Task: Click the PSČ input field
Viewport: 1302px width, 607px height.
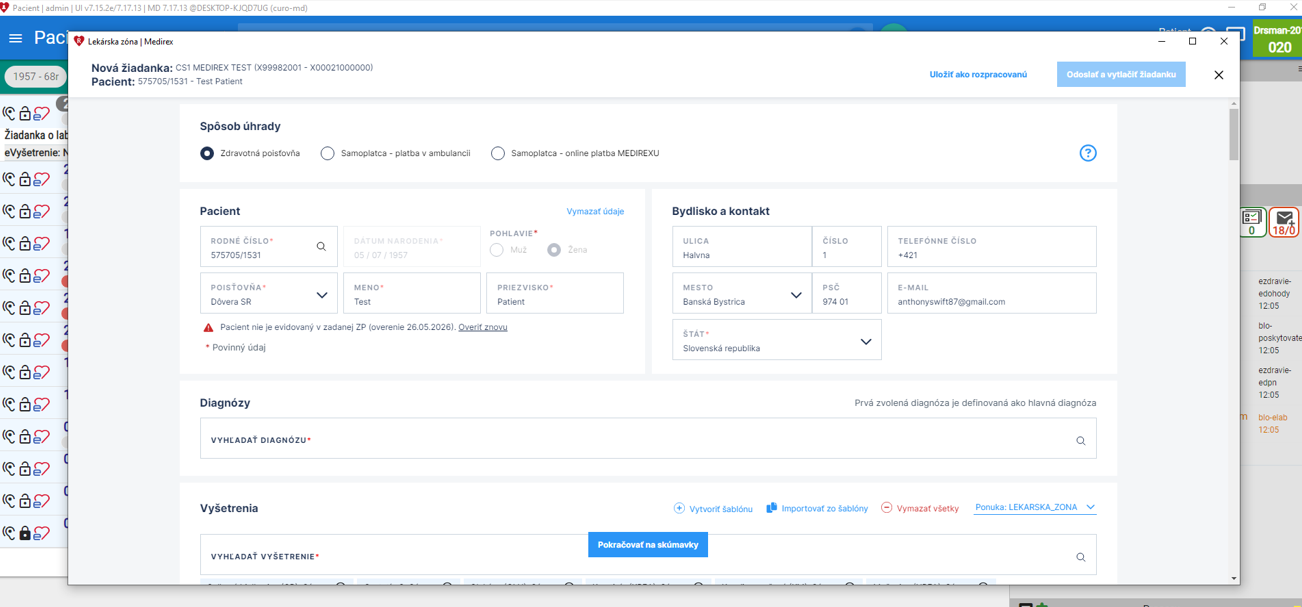Action: [x=847, y=294]
